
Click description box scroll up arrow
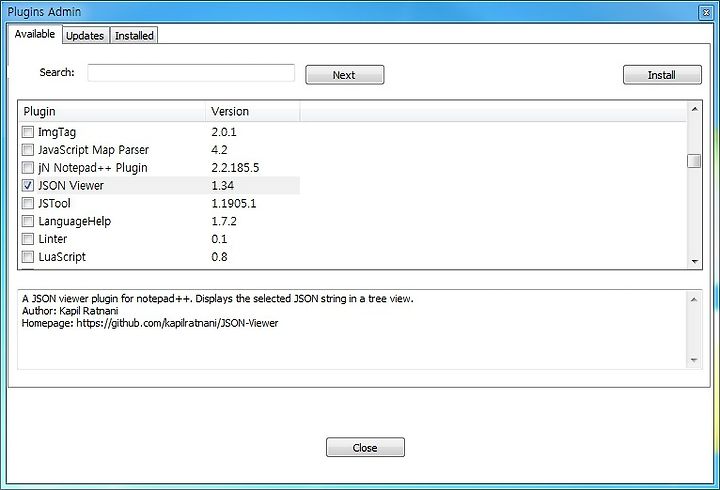tap(694, 299)
